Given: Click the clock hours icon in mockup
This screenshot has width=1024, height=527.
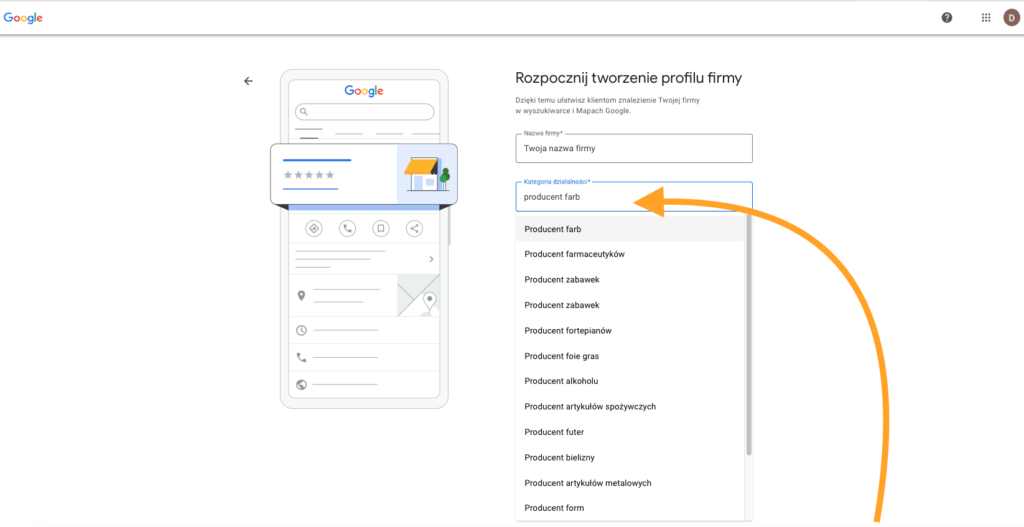Looking at the screenshot, I should [301, 330].
